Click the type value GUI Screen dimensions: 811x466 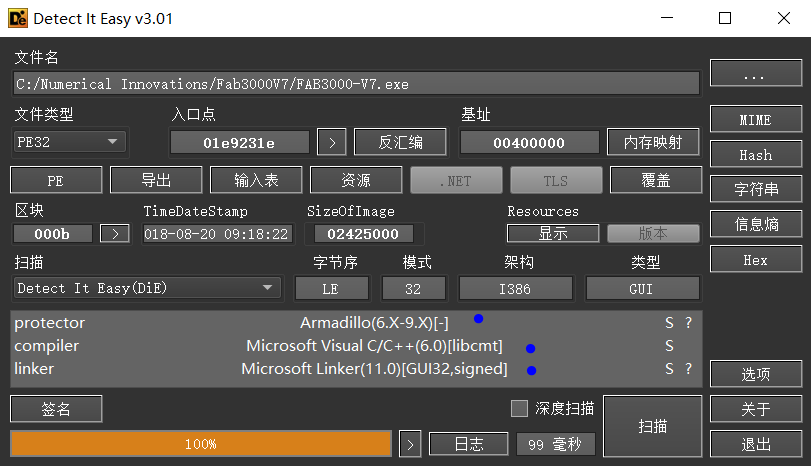click(642, 289)
